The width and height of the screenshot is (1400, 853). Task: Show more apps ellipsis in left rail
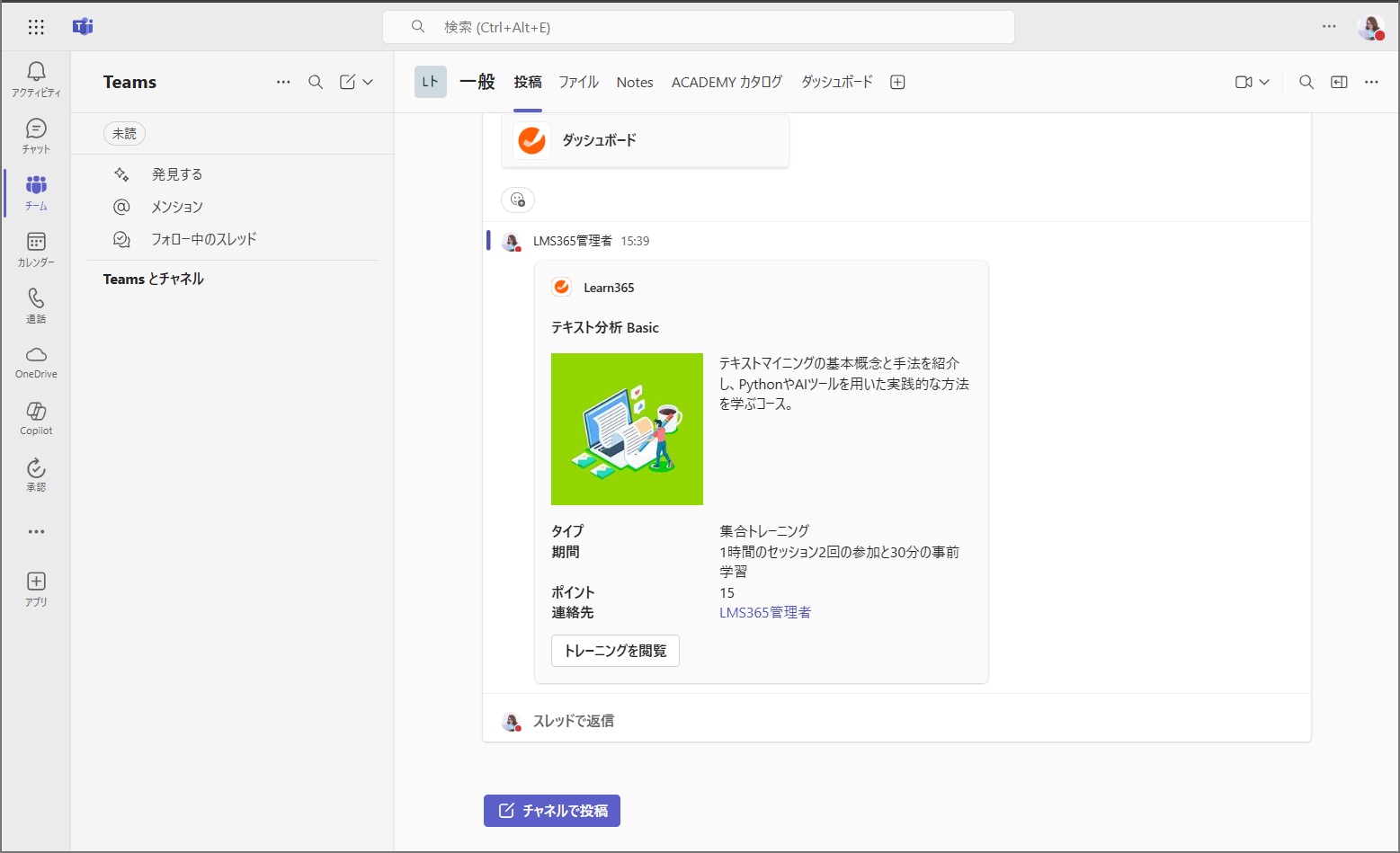pyautogui.click(x=36, y=531)
